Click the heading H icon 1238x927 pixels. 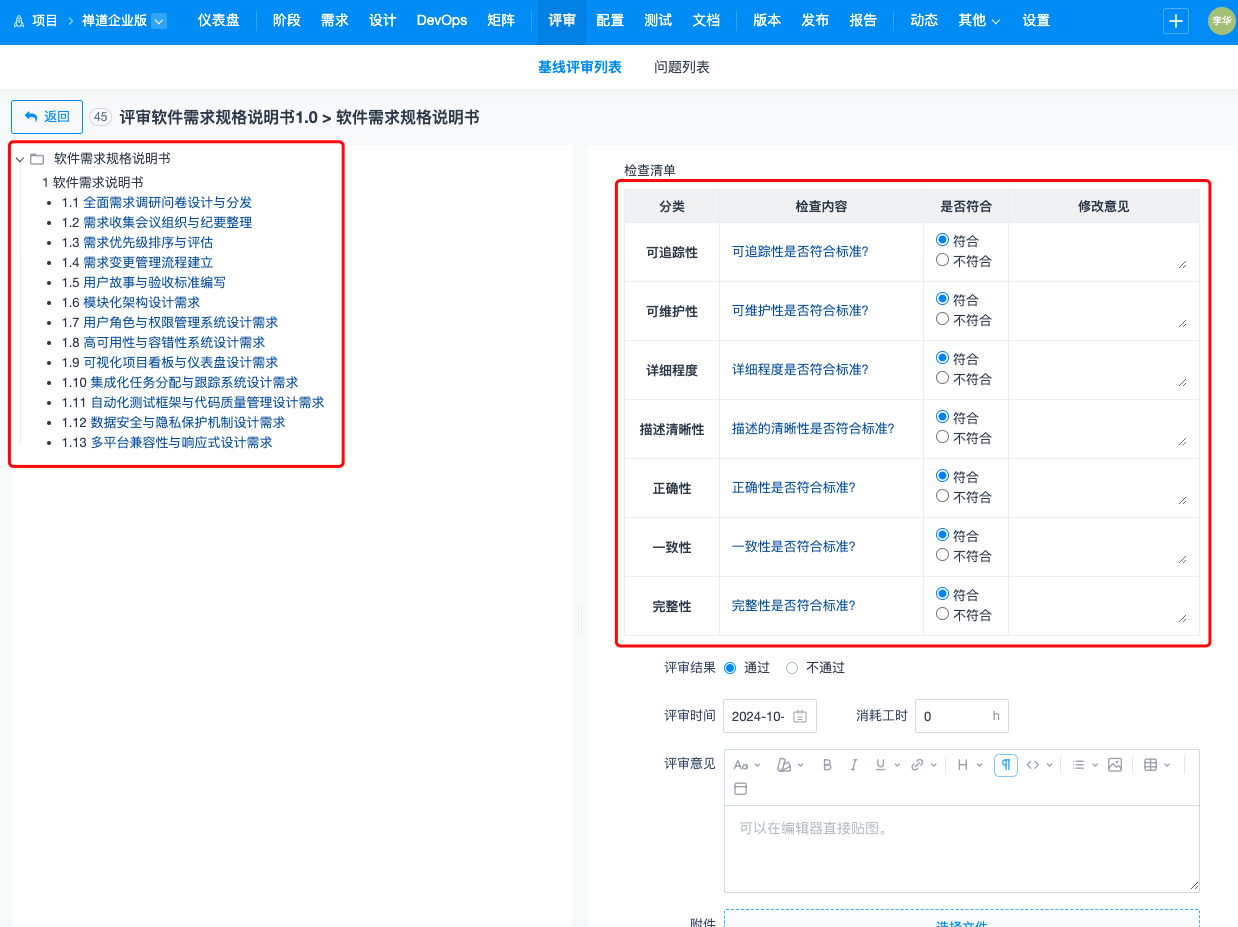pyautogui.click(x=963, y=765)
